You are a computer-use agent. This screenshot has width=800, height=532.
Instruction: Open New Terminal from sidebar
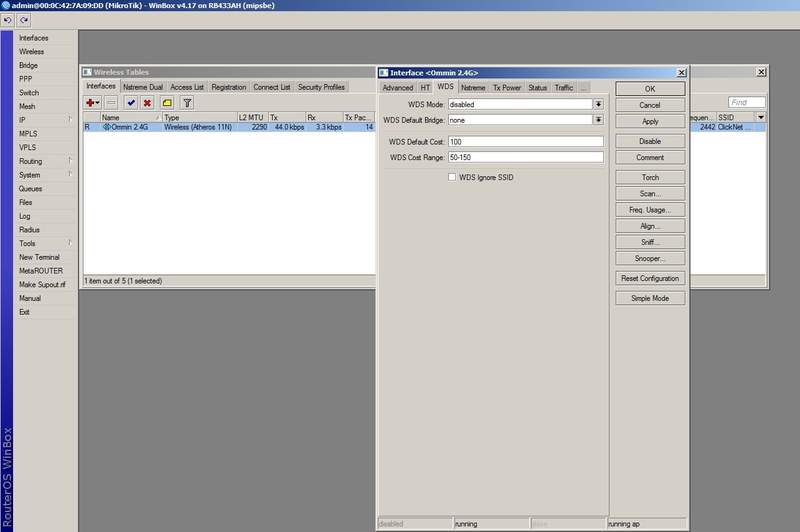pos(39,257)
